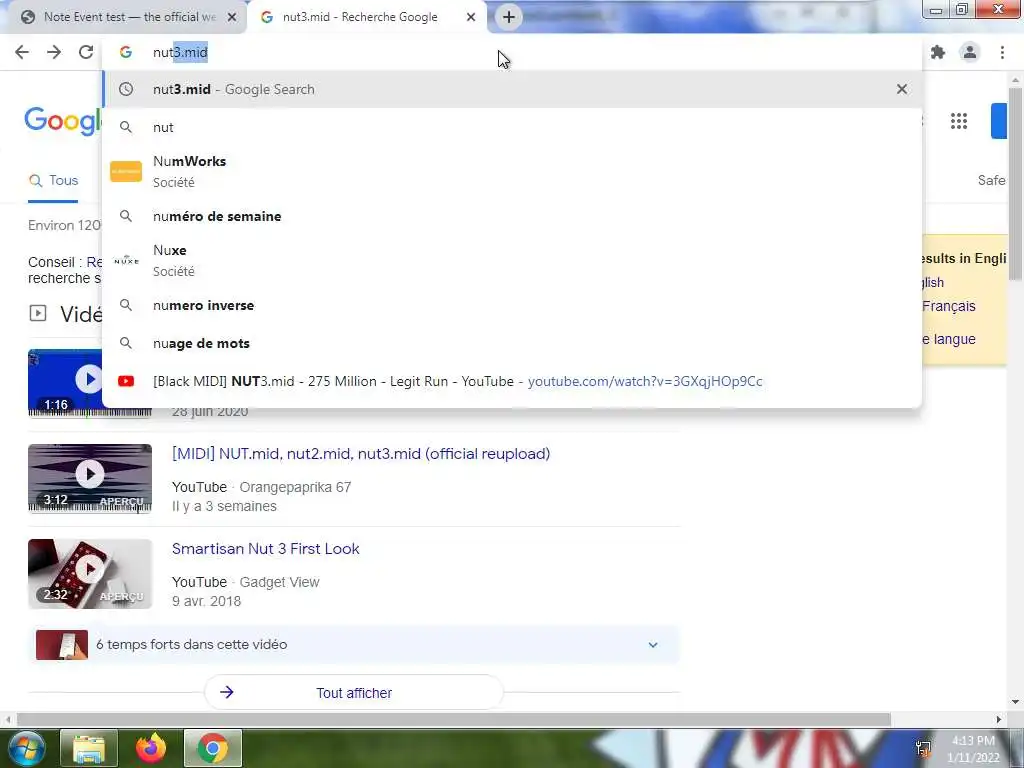Click the Tout afficher button
Viewport: 1024px width, 768px height.
[354, 693]
